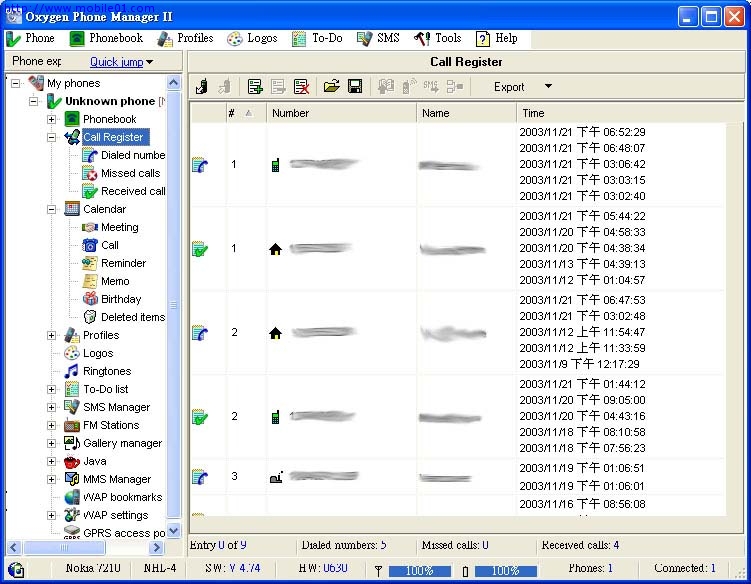Open the Quick jump dropdown
This screenshot has height=584, width=751.
pyautogui.click(x=122, y=62)
